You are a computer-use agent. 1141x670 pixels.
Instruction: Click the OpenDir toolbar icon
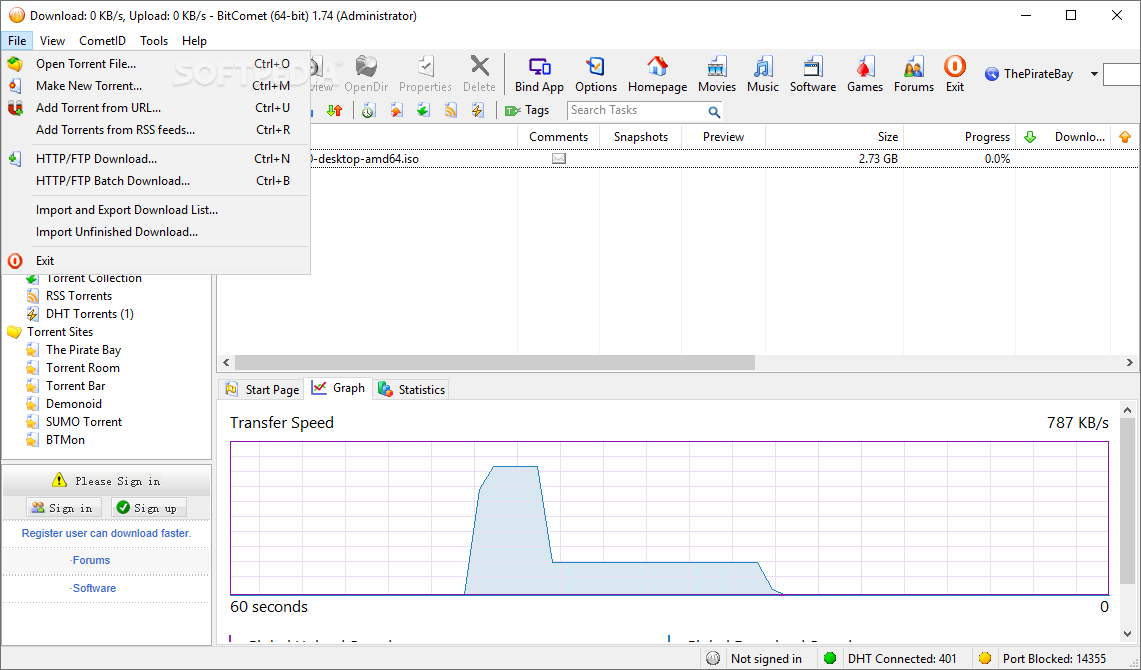pos(366,74)
